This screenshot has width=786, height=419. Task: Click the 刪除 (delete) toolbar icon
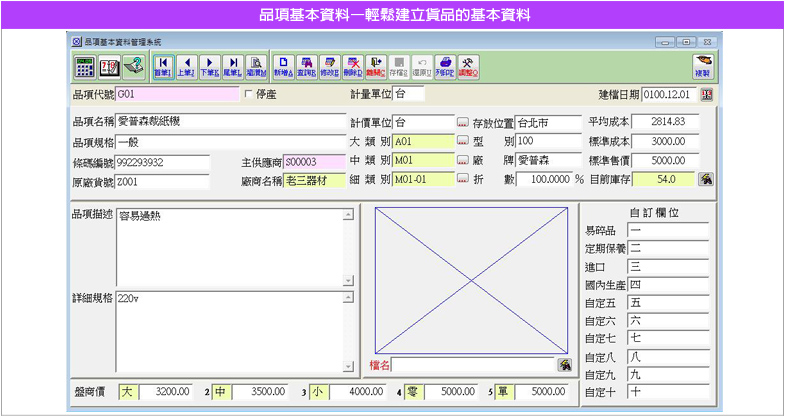click(353, 66)
